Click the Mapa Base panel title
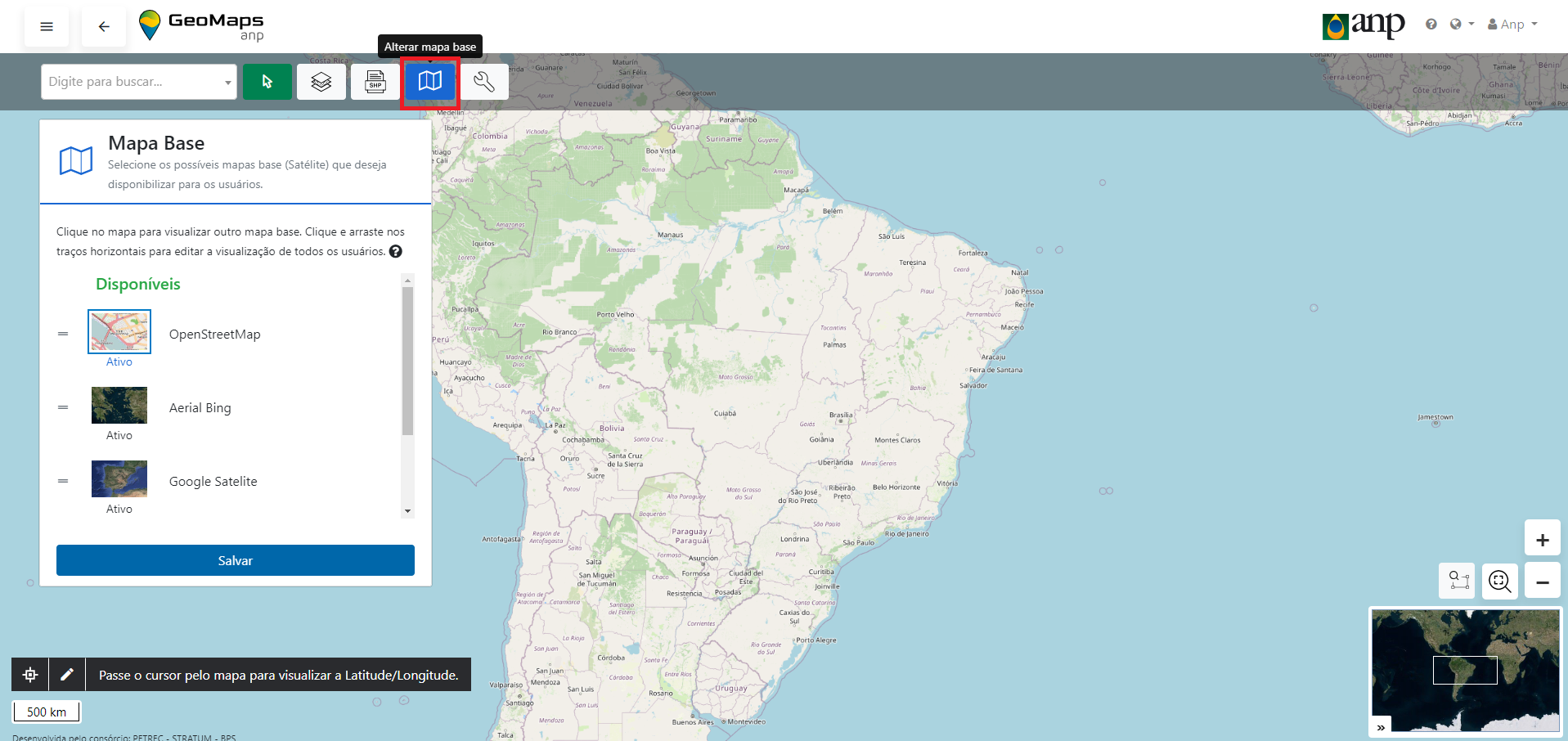 156,143
